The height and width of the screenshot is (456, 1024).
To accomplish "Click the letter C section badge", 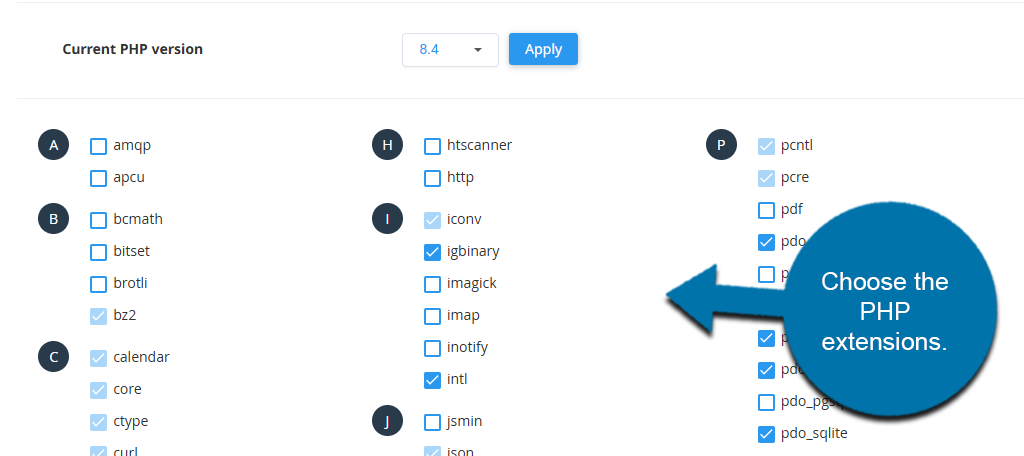I will (x=53, y=357).
